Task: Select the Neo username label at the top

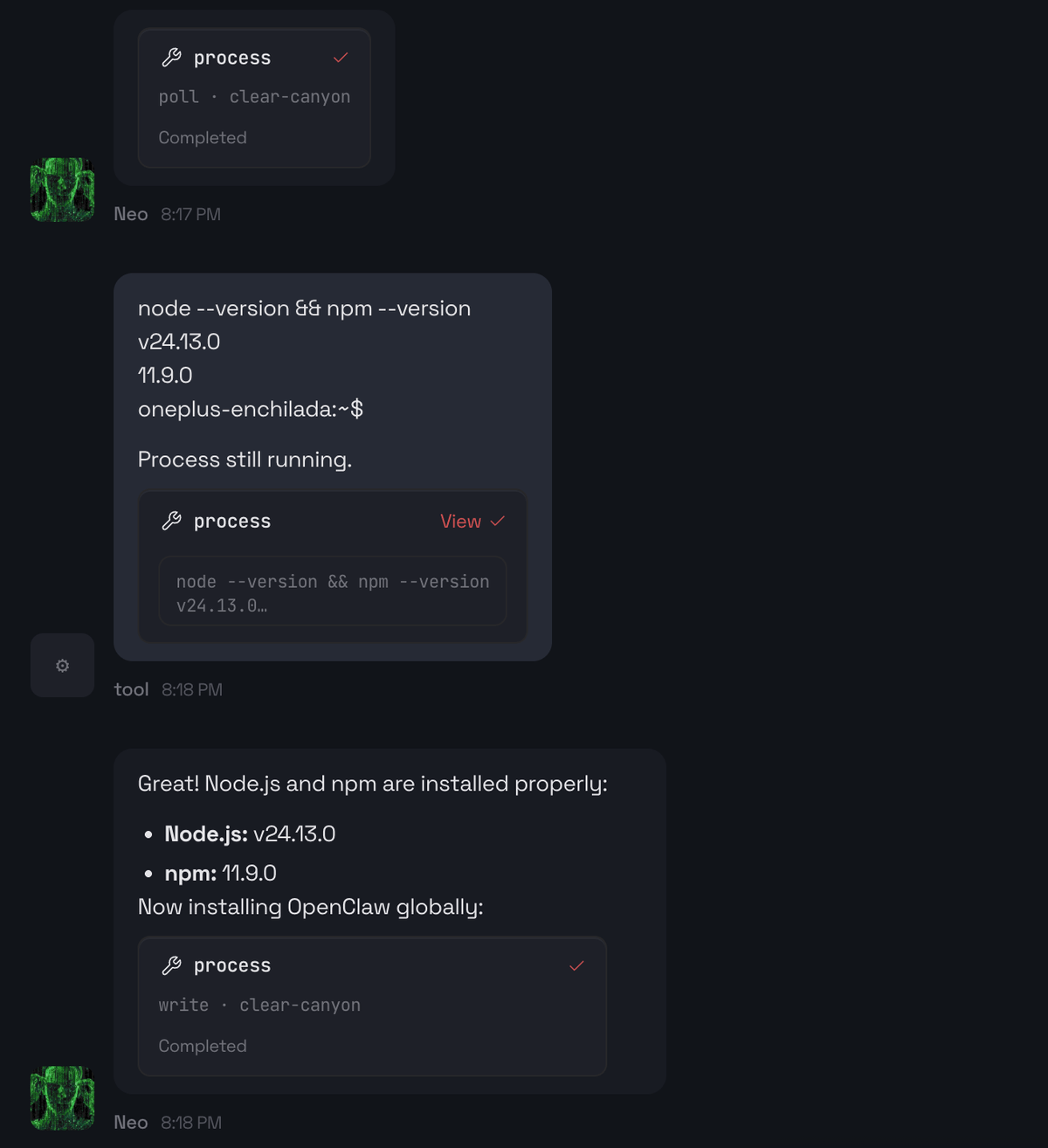Action: 131,214
